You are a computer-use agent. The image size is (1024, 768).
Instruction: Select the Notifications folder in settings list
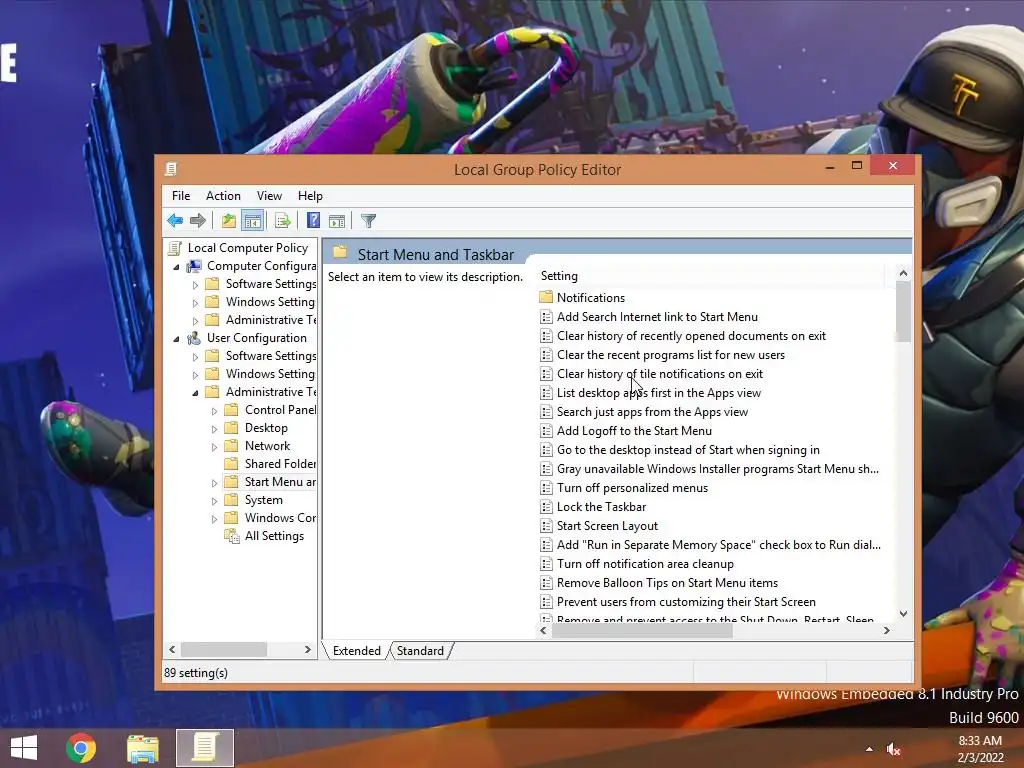coord(590,298)
